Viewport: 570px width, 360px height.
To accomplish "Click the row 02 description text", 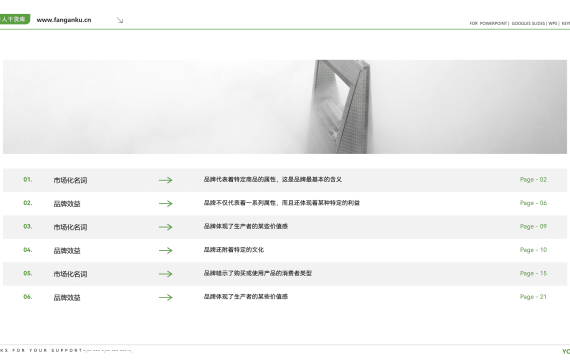I will pyautogui.click(x=282, y=203).
